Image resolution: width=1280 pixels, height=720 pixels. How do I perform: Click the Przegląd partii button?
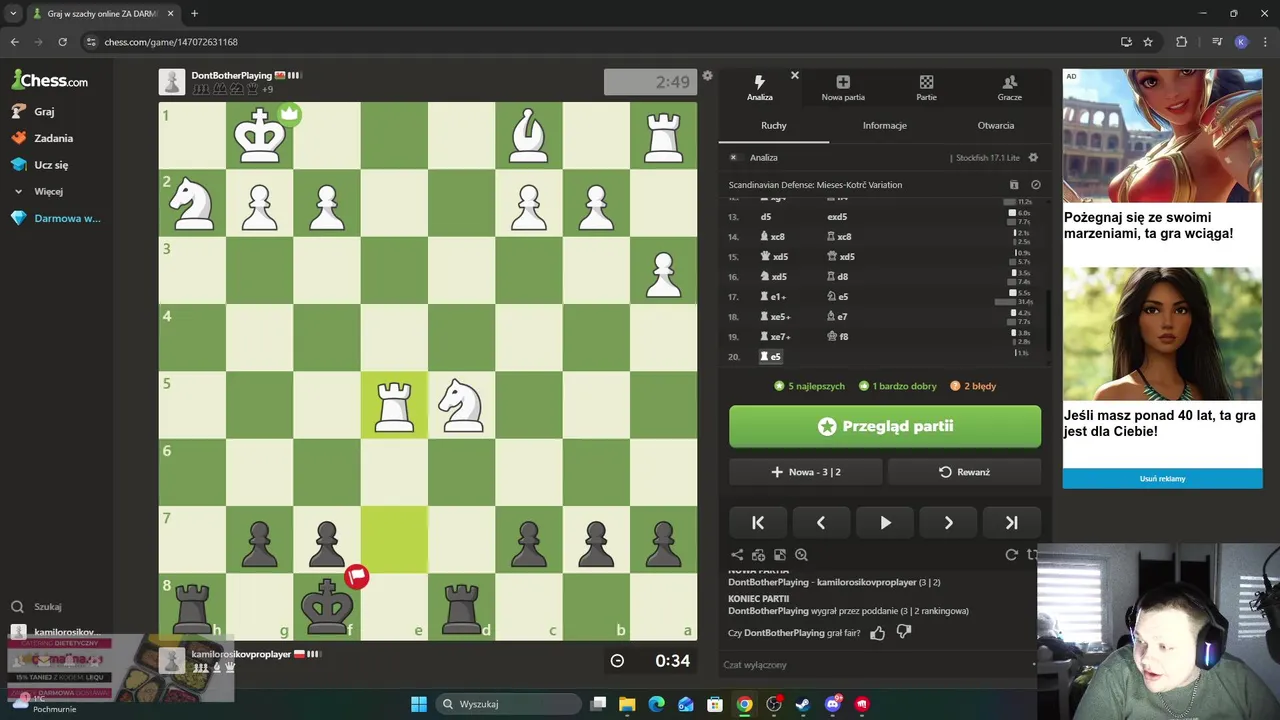tap(885, 426)
